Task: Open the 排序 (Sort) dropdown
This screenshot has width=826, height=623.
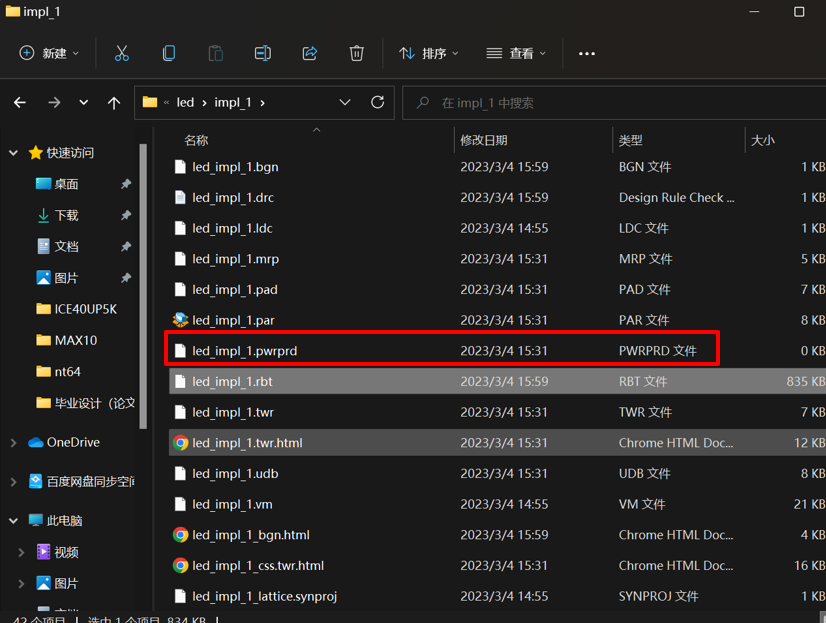Action: (x=429, y=53)
